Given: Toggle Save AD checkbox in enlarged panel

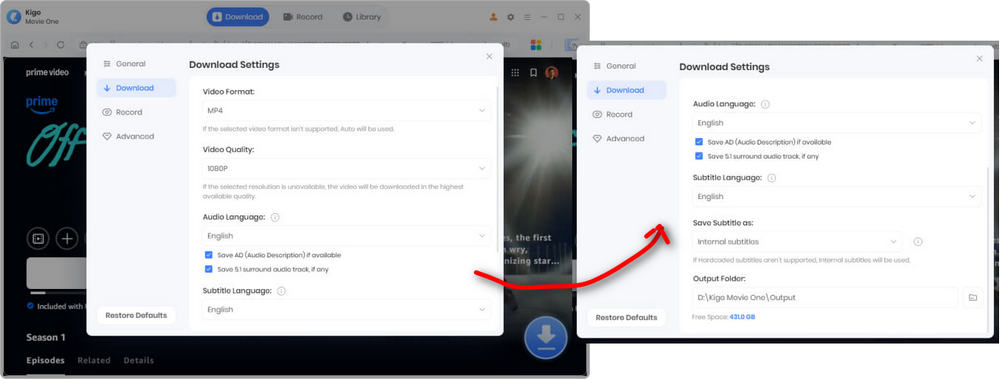Looking at the screenshot, I should [699, 142].
